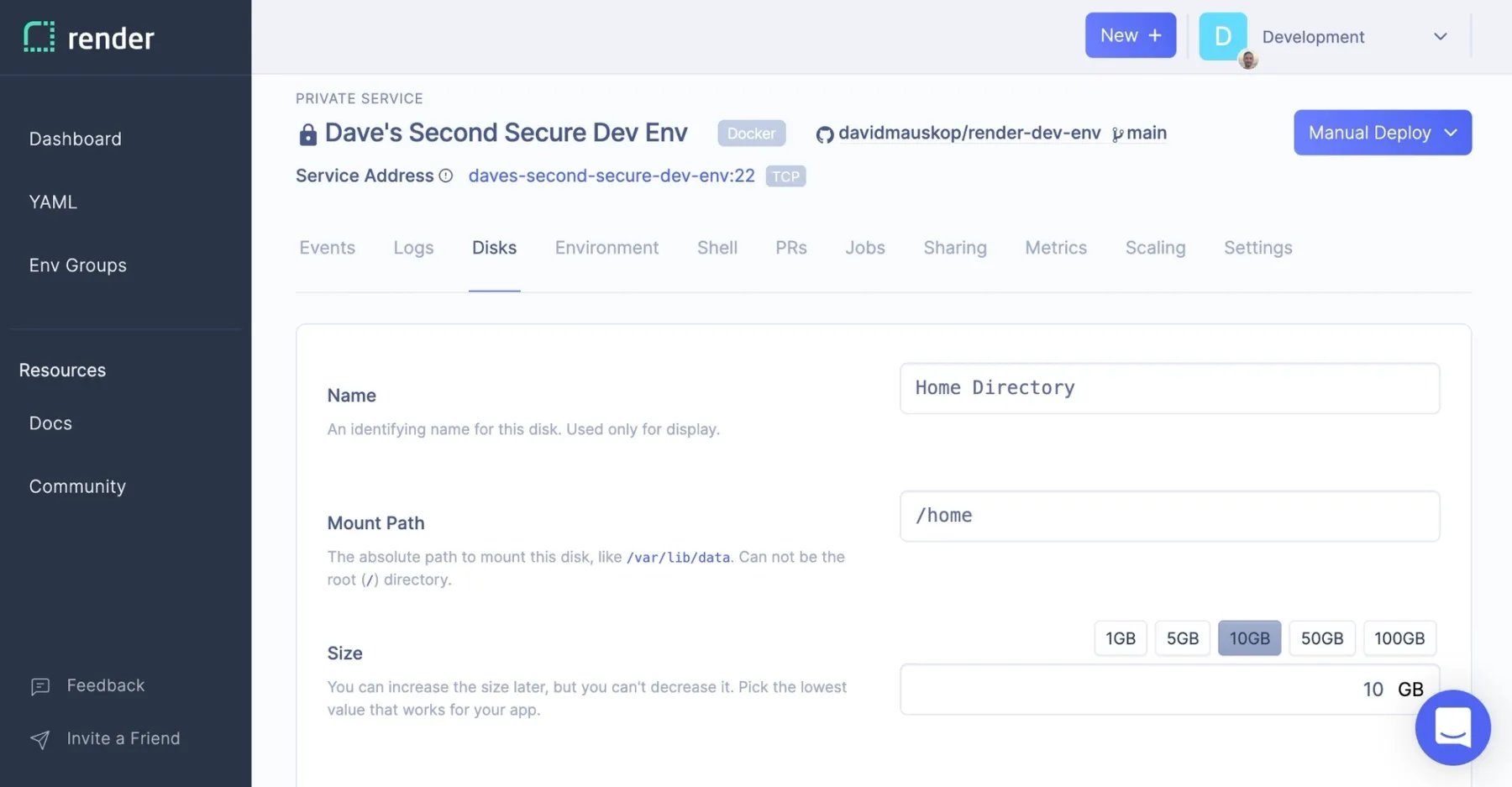
Task: Open the New + menu
Action: pyautogui.click(x=1130, y=35)
